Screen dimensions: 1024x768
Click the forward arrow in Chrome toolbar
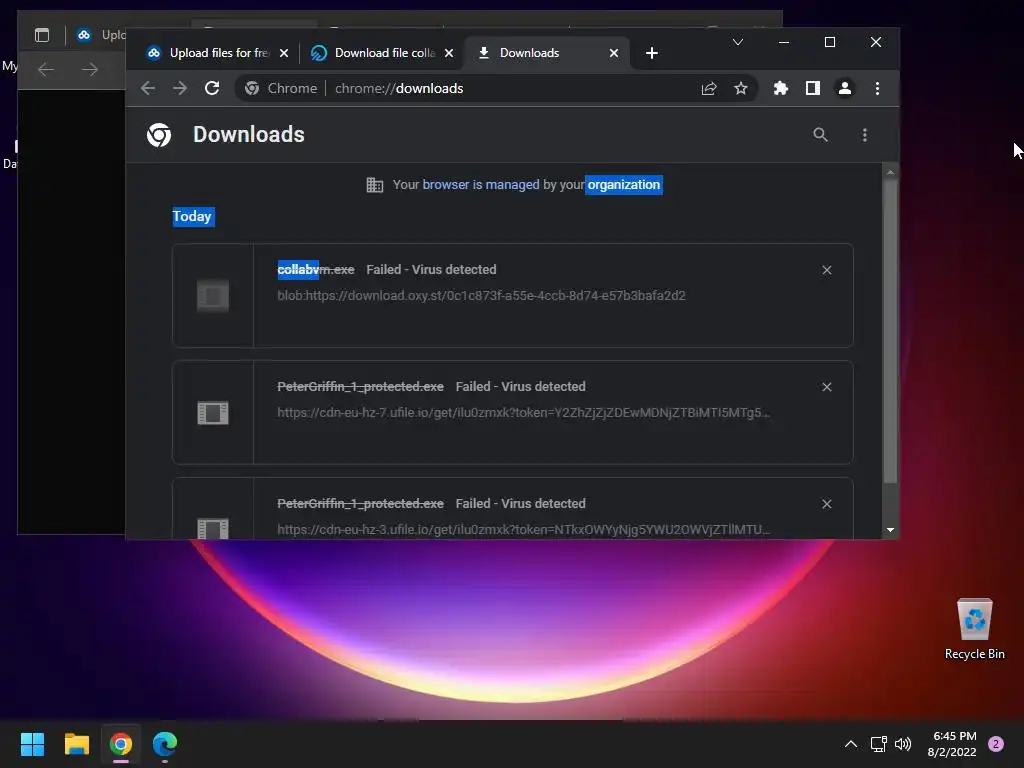(x=180, y=88)
